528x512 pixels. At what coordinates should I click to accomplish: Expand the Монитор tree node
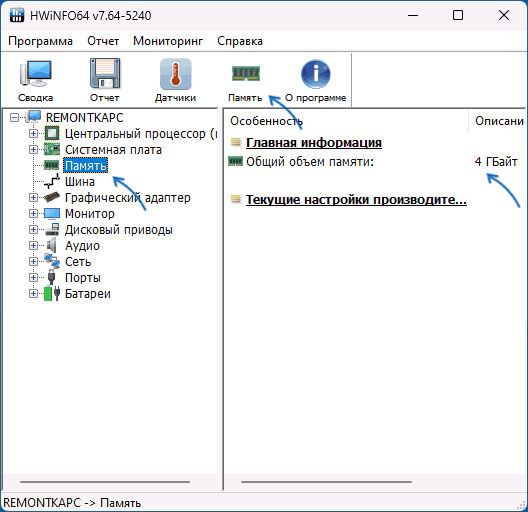tap(33, 213)
